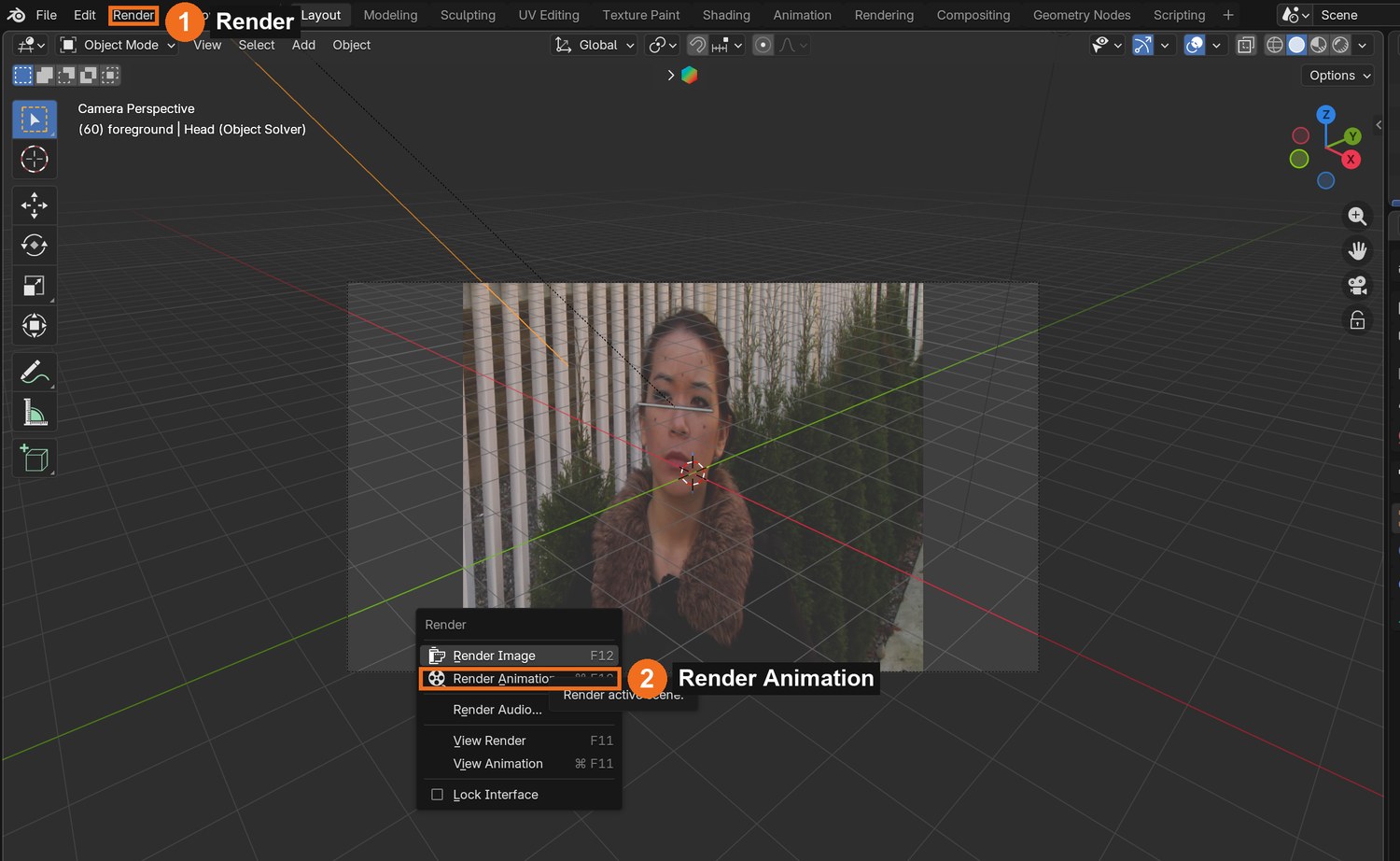Viewport: 1400px width, 861px height.
Task: Activate the Annotate pencil tool
Action: pos(35,372)
